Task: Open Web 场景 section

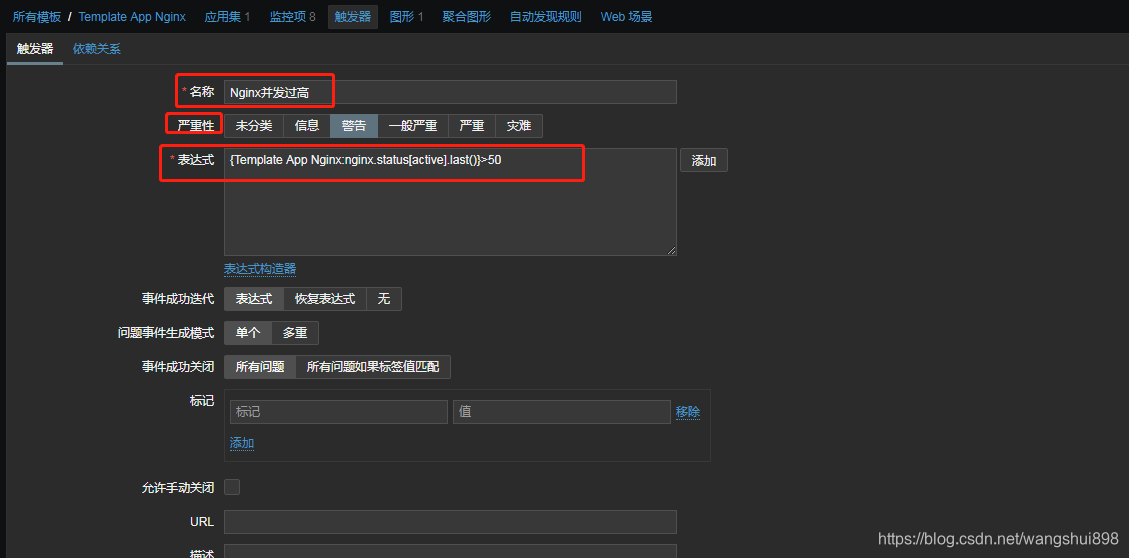Action: click(x=626, y=17)
